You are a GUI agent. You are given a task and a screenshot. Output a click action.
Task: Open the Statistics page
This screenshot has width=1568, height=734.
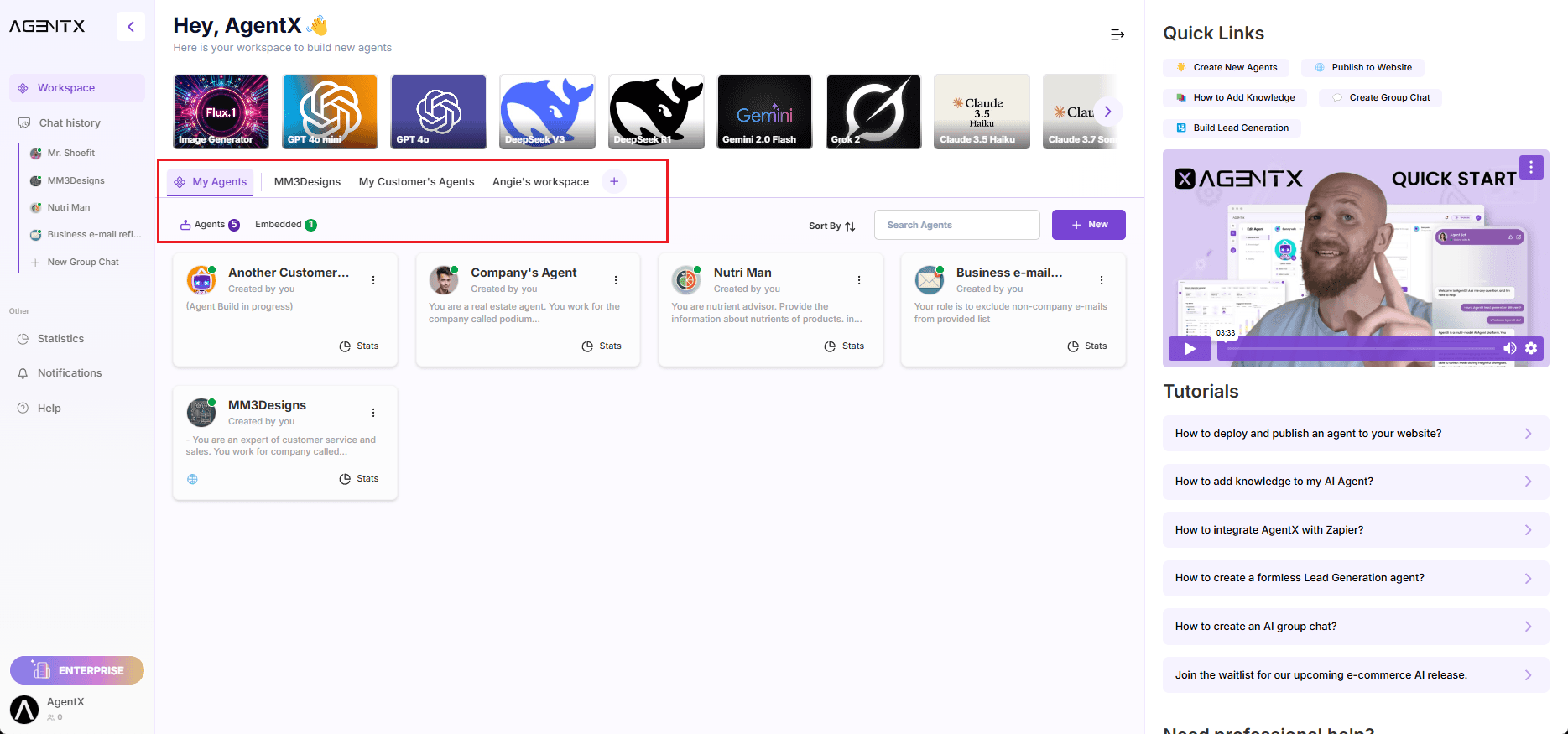(60, 339)
